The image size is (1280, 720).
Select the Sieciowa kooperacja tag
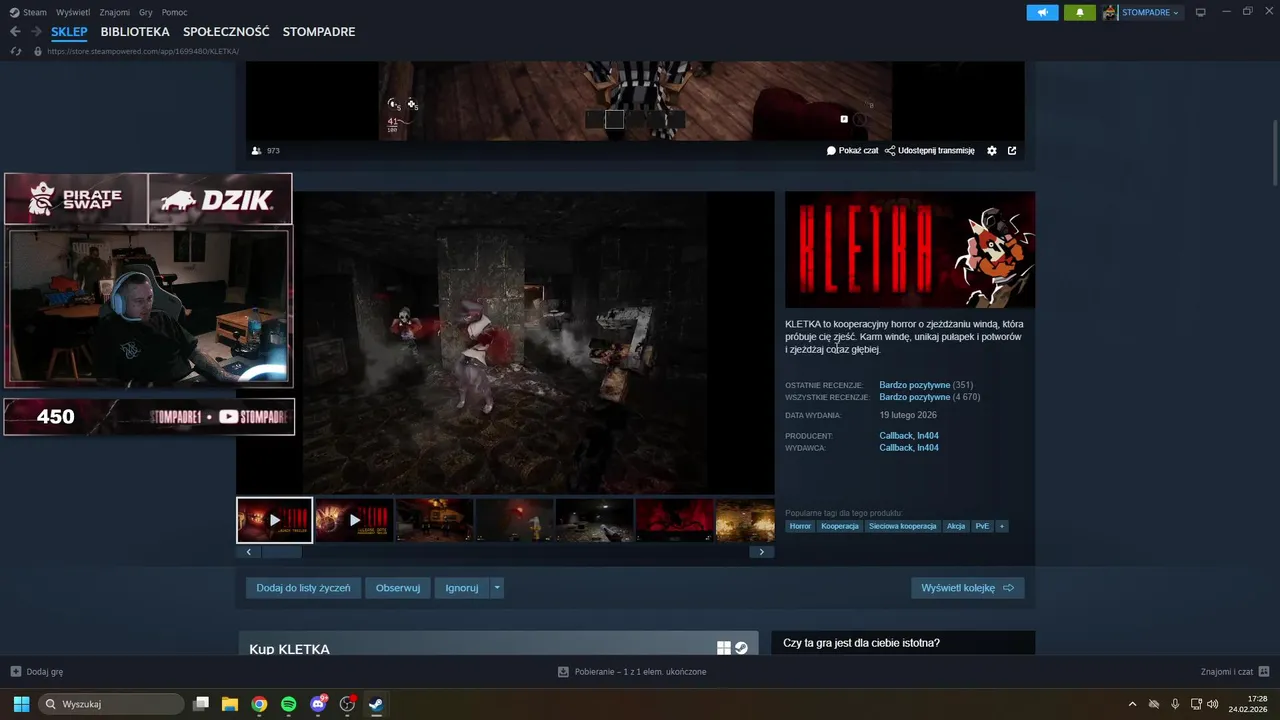tap(902, 526)
